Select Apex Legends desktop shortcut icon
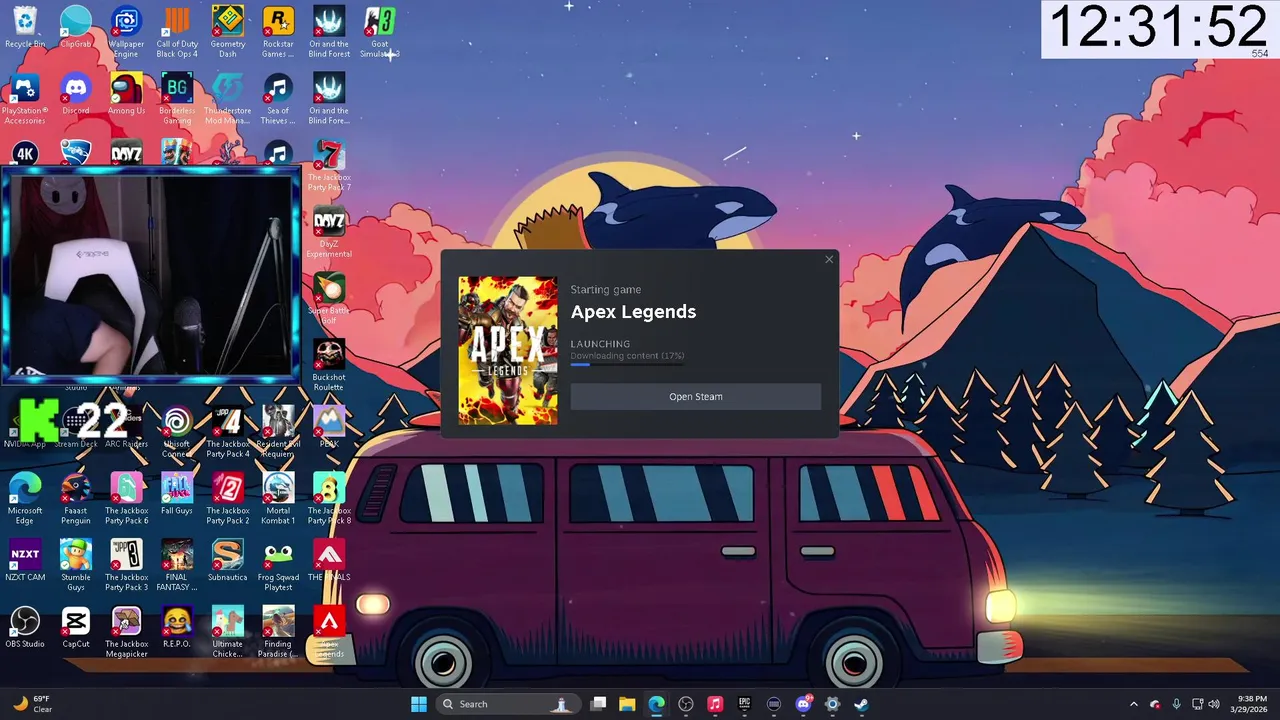 point(329,633)
